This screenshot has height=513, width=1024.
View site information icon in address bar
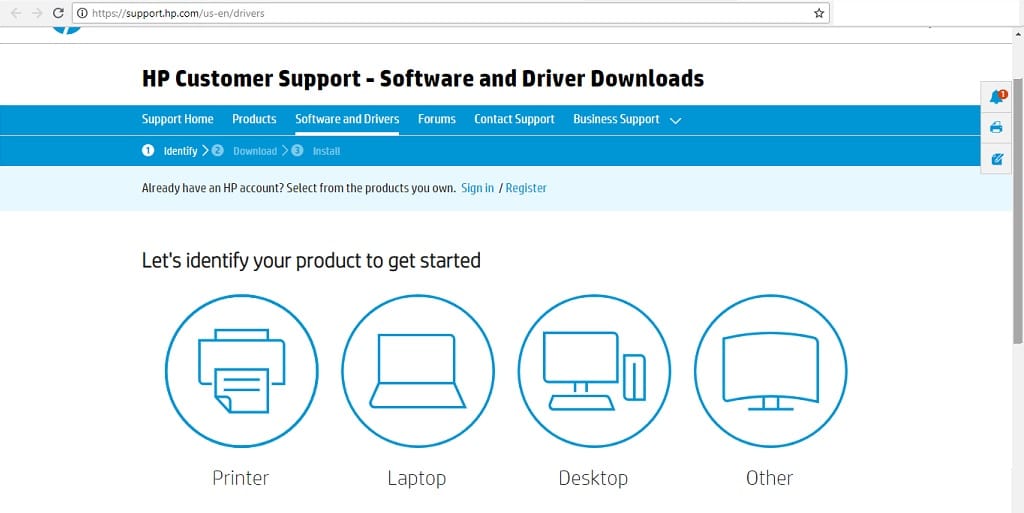82,13
